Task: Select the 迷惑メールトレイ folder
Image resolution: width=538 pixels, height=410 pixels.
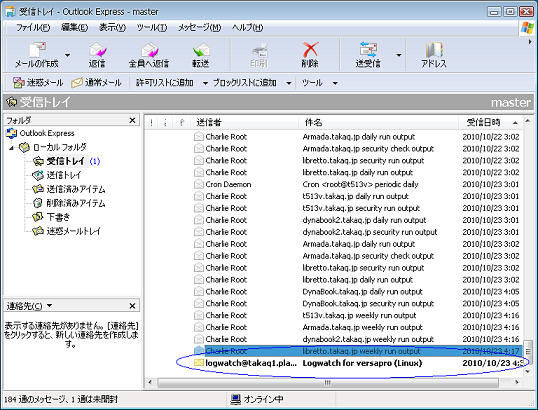Action: pyautogui.click(x=67, y=231)
